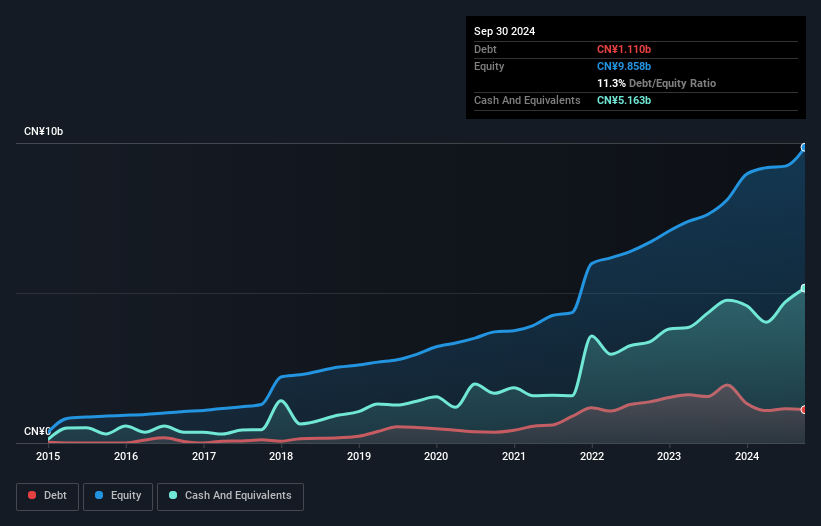Click the Equity value CN¥9.858b
Viewport: 821px width, 526px height.
click(624, 66)
